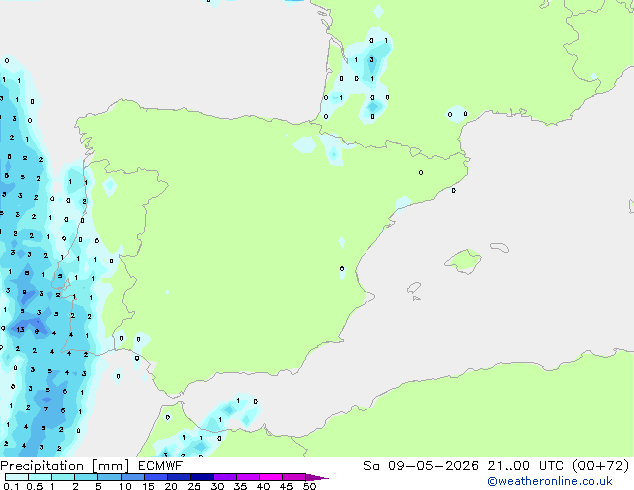
Task: Click the legend label '25'
Action: pos(194,486)
